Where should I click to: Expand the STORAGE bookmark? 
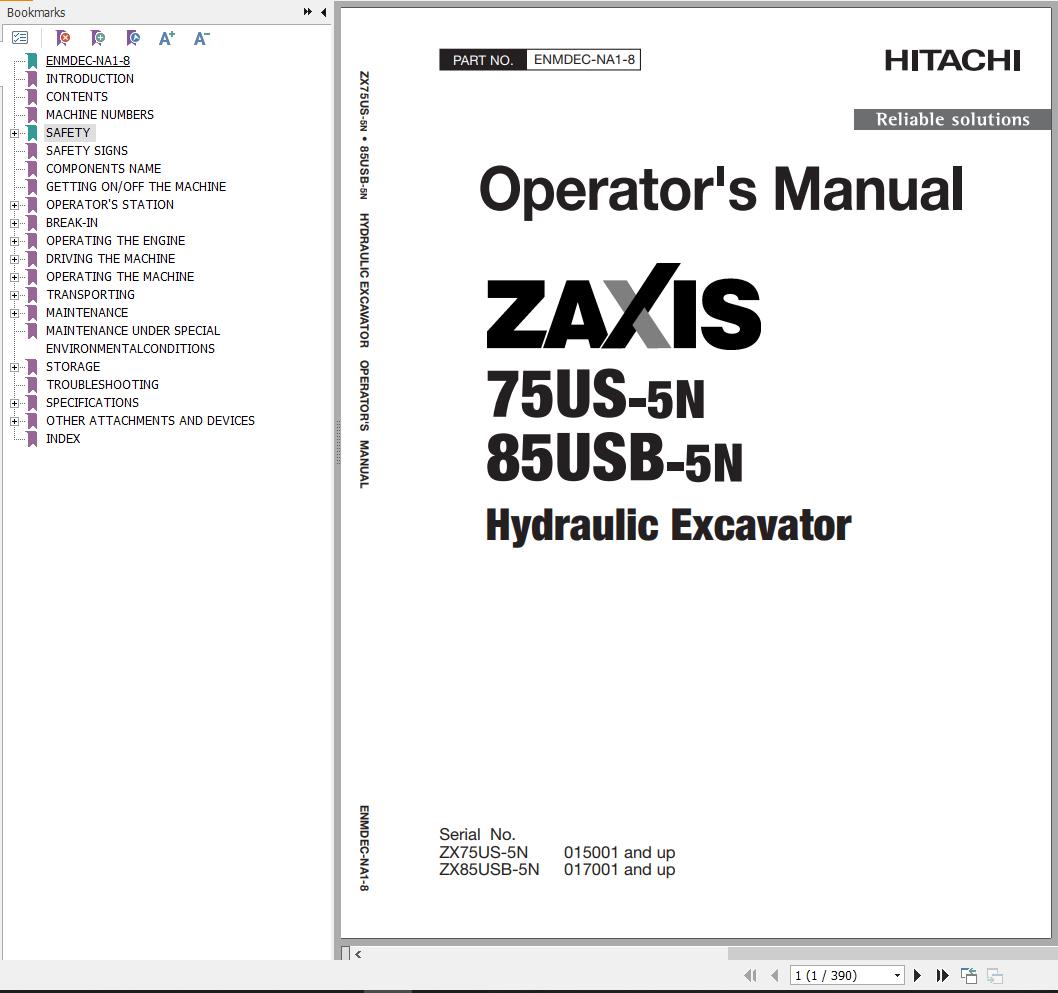[x=14, y=367]
